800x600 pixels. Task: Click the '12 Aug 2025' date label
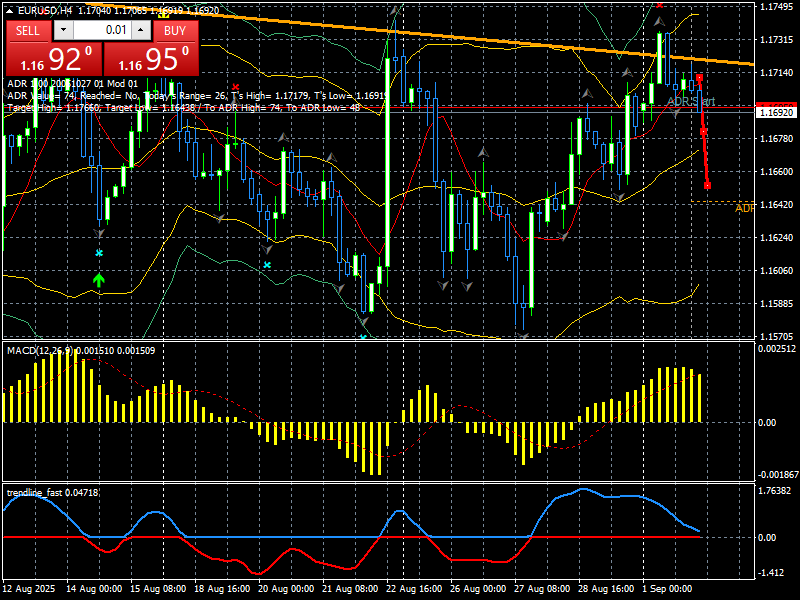coord(29,589)
